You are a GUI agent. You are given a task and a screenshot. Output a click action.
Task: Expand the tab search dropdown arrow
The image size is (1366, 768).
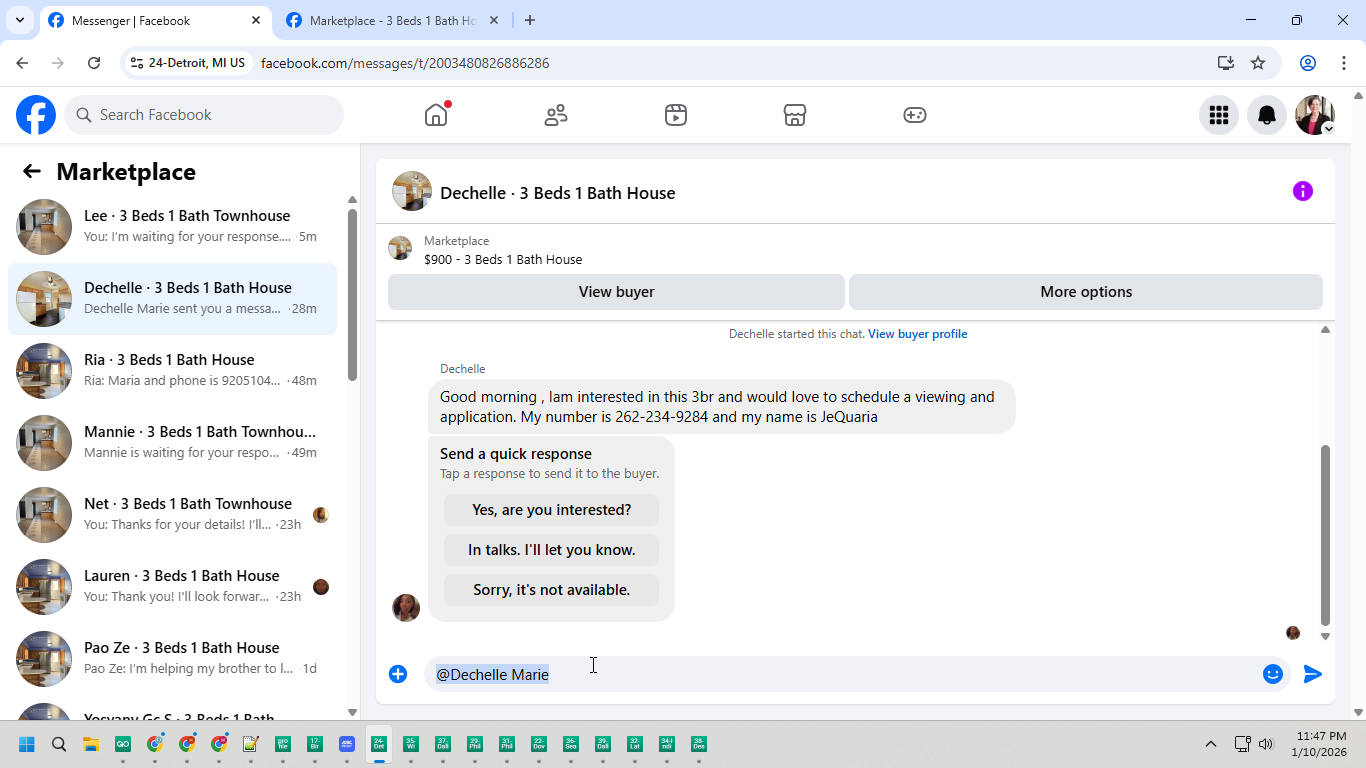[19, 20]
